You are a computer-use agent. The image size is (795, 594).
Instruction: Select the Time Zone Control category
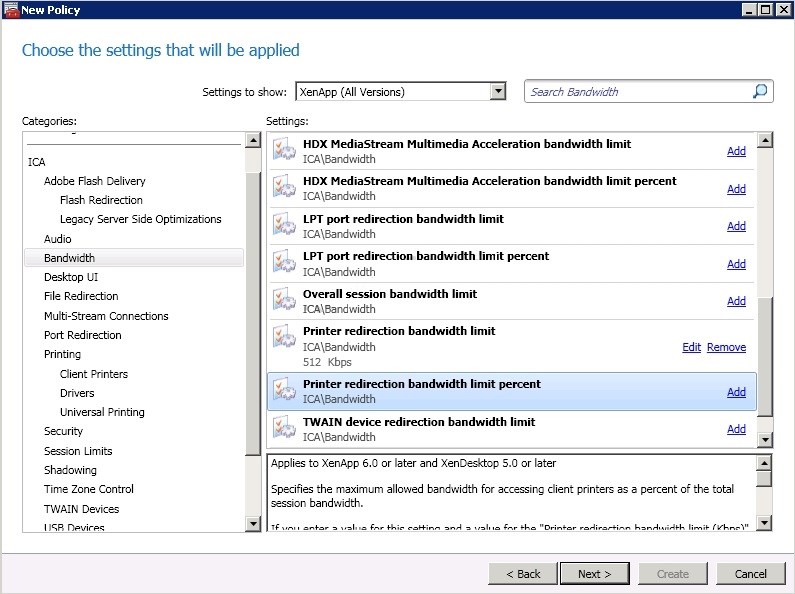click(89, 489)
